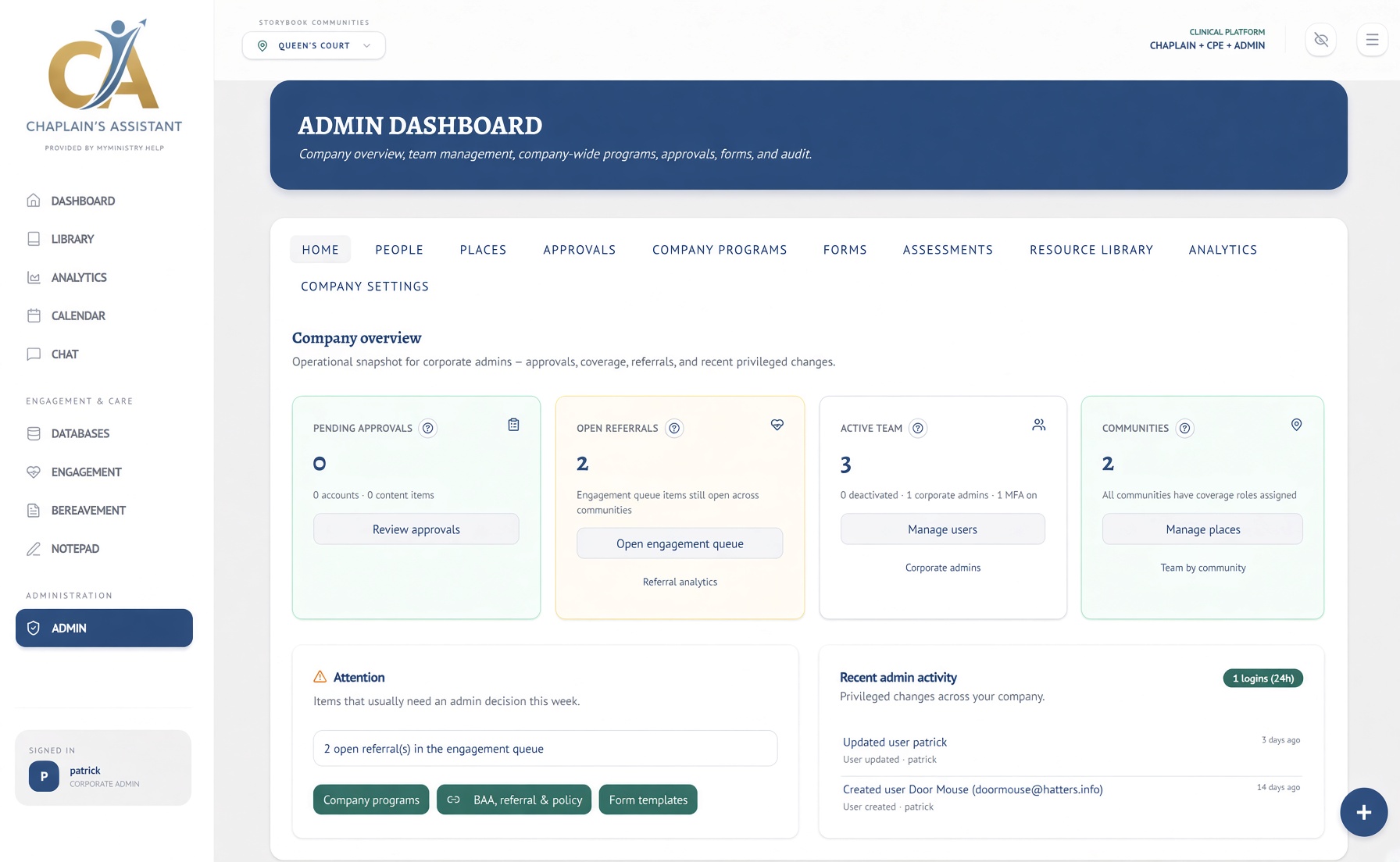Click the Notepad pencil icon in sidebar

click(x=34, y=548)
